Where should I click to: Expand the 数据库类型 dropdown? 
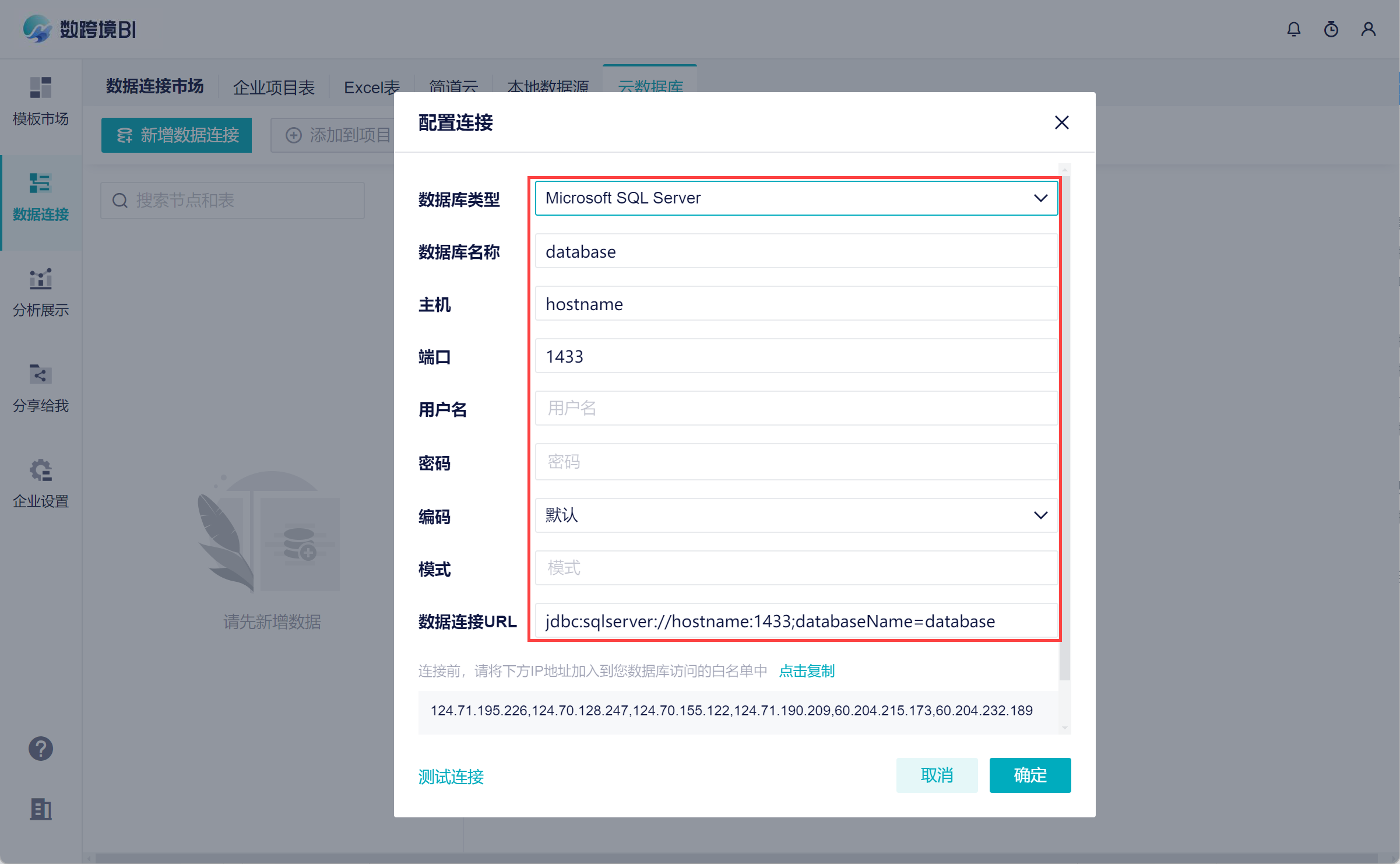[796, 198]
